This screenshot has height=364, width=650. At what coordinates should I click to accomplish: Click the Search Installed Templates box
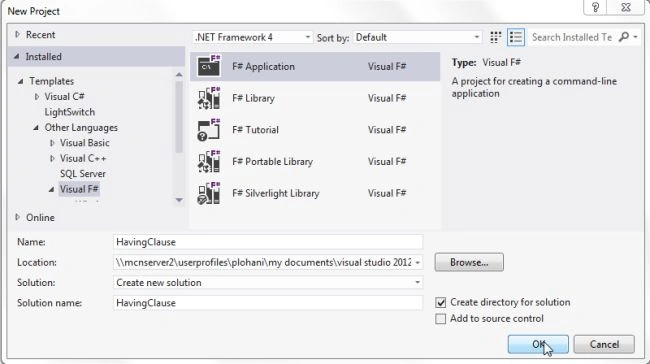coord(573,37)
